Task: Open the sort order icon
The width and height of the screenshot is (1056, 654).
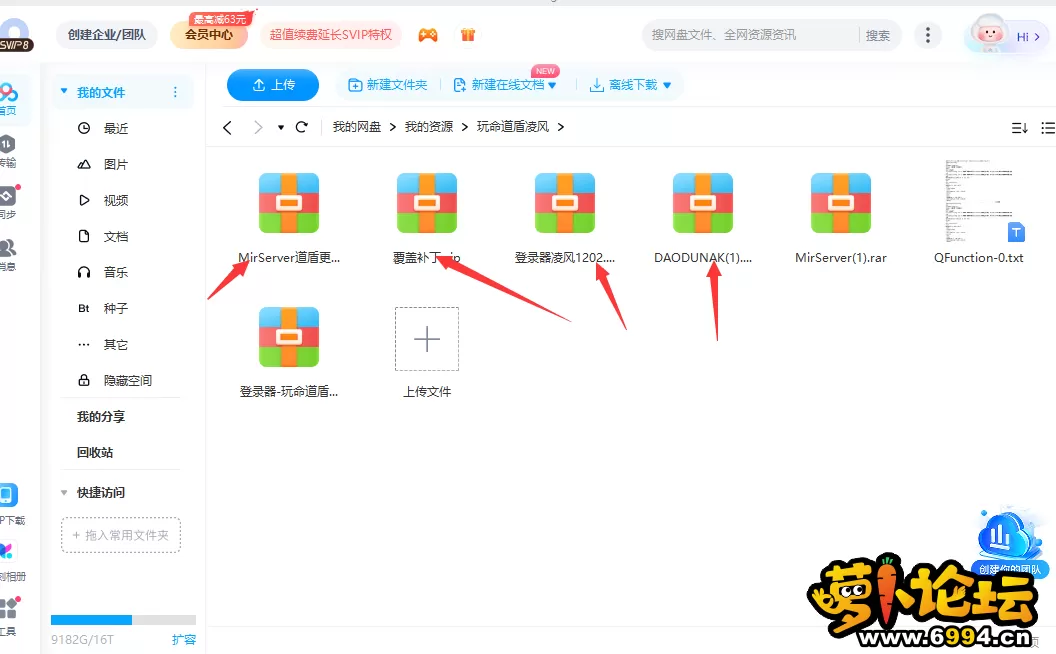Action: pos(1020,127)
